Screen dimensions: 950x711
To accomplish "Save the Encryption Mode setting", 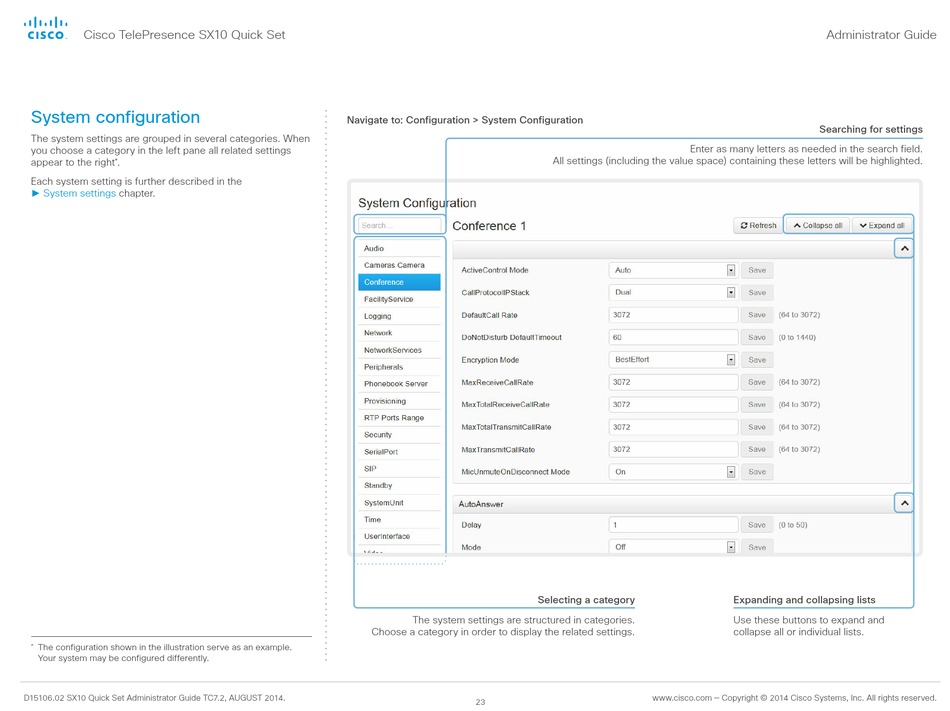I will pyautogui.click(x=757, y=360).
